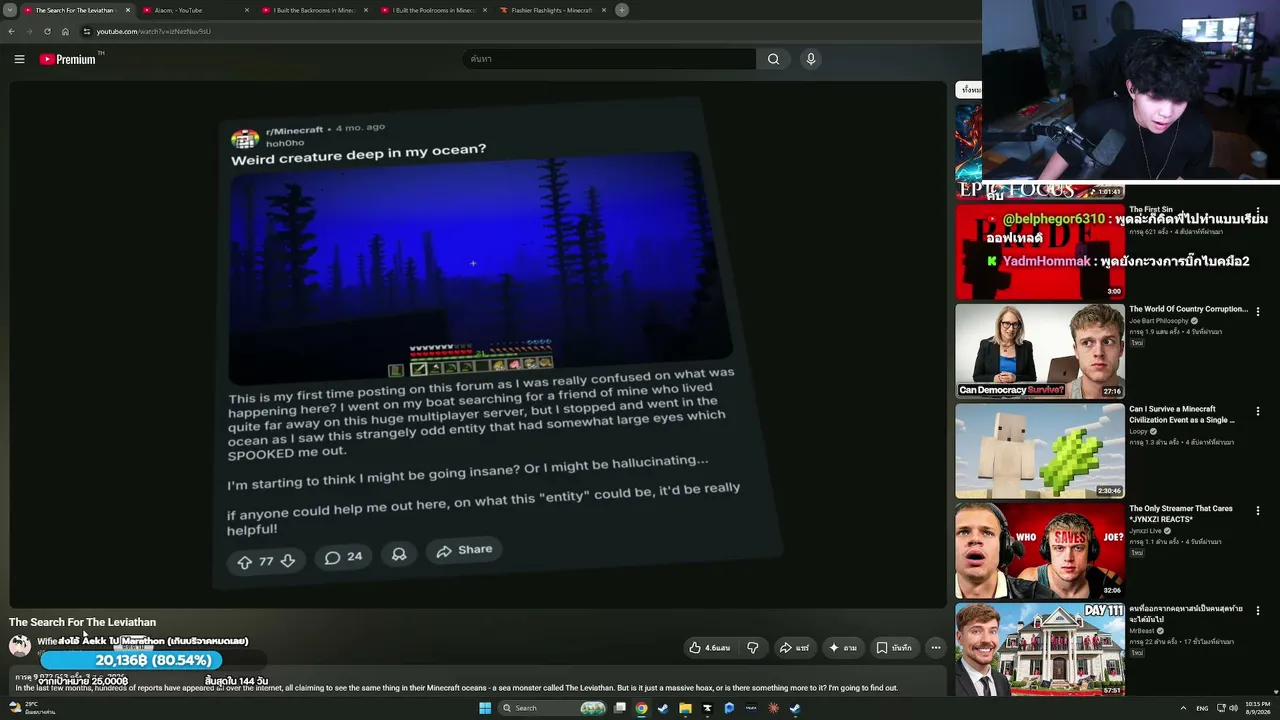Switch input language via ENG indicator
Viewport: 1280px width, 720px height.
click(x=1202, y=708)
